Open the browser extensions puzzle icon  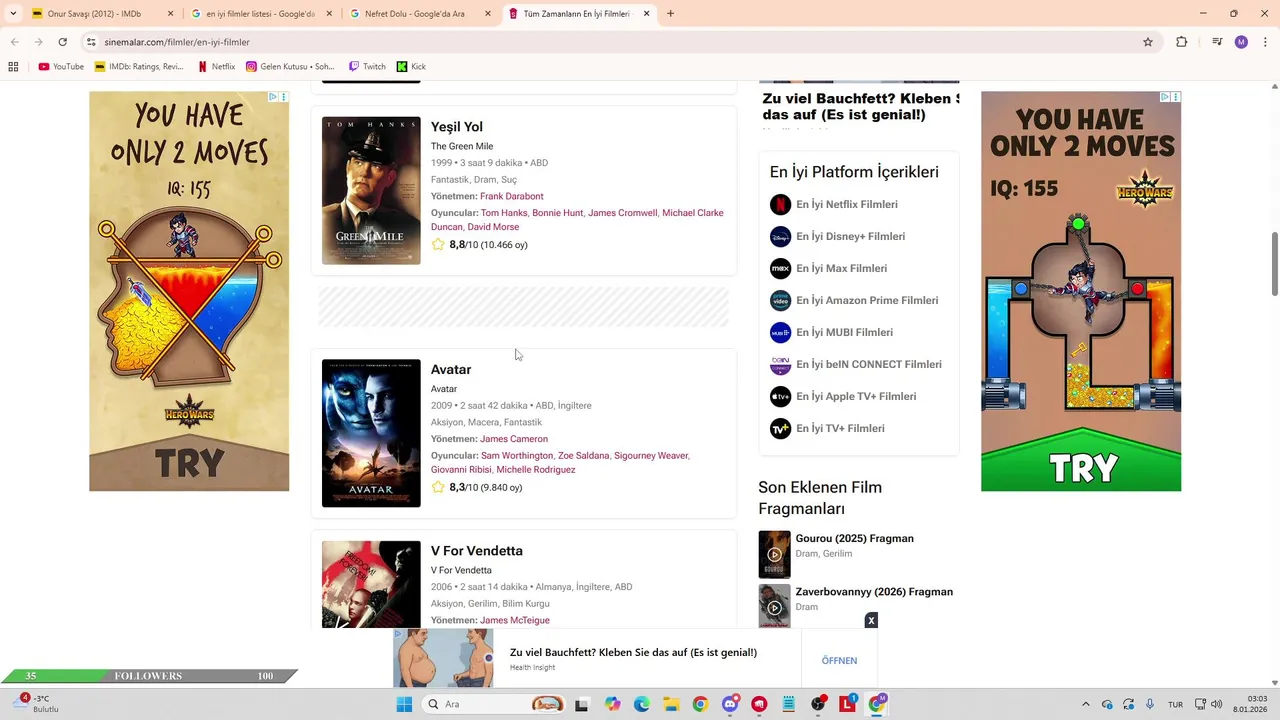tap(1181, 42)
